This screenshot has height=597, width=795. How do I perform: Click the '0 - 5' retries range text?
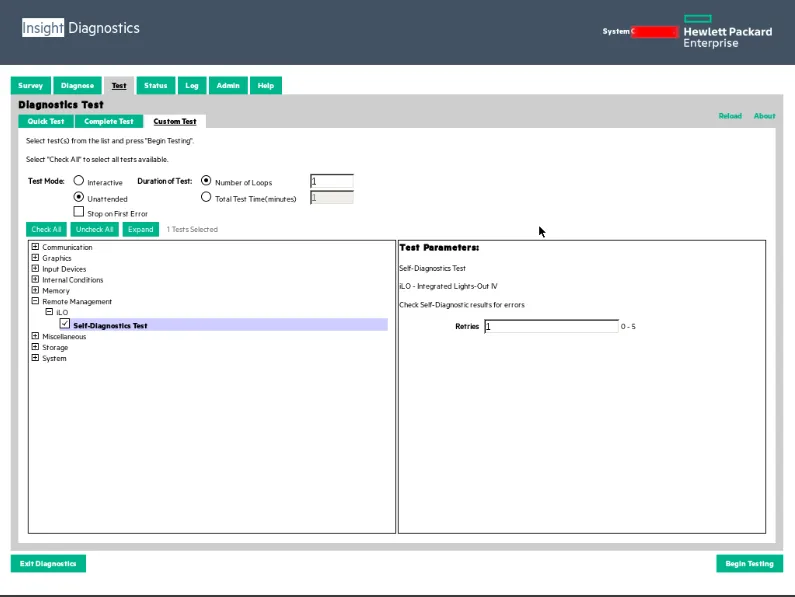[x=628, y=327]
